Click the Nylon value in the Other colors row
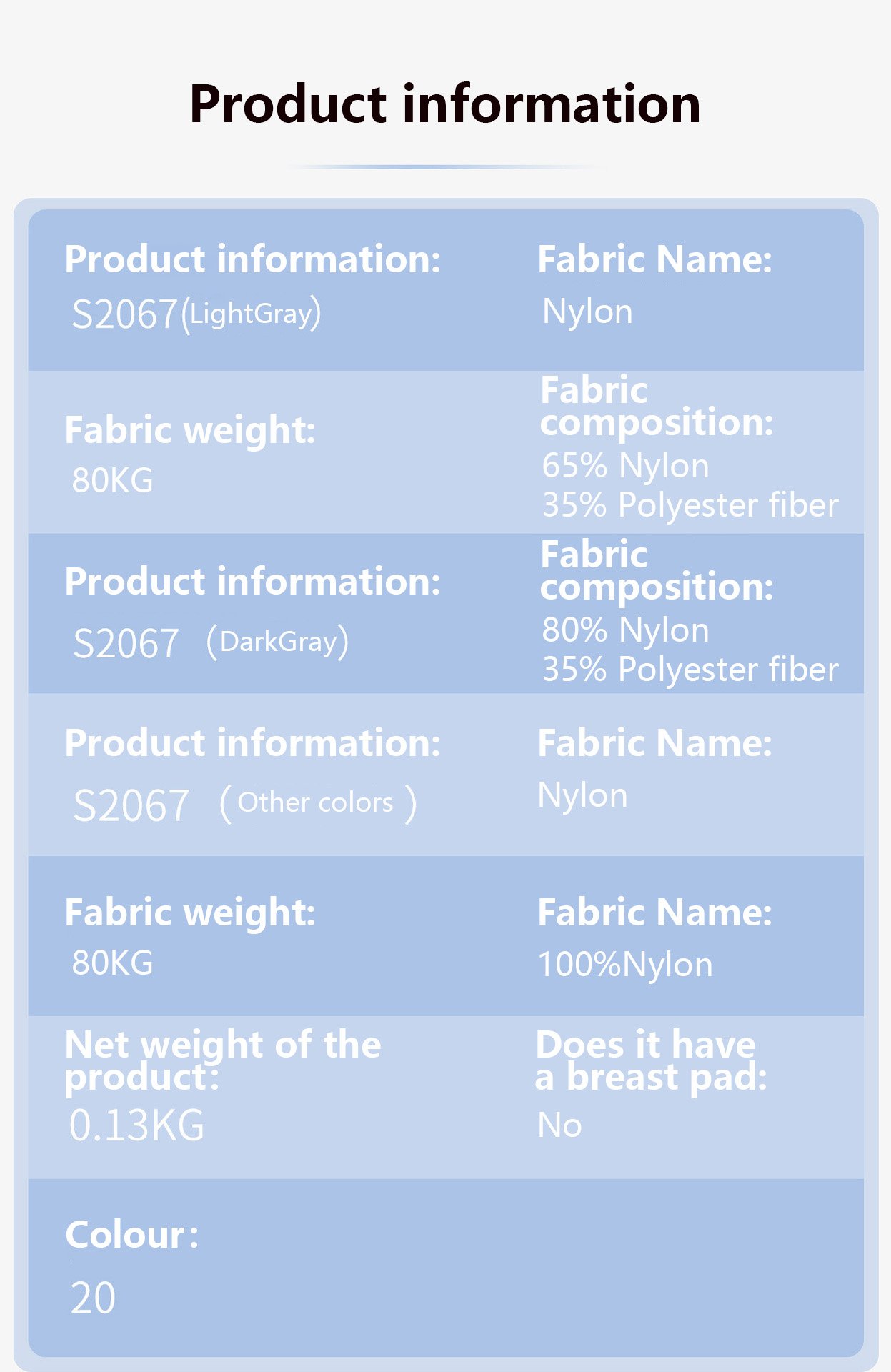 (582, 795)
